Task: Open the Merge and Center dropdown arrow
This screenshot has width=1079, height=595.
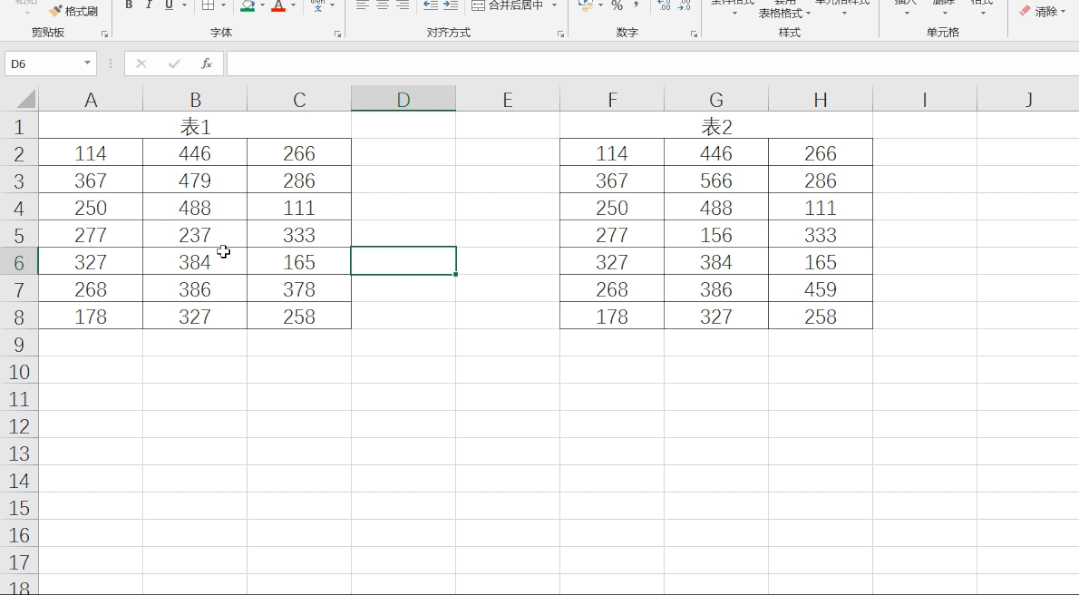Action: pyautogui.click(x=554, y=5)
